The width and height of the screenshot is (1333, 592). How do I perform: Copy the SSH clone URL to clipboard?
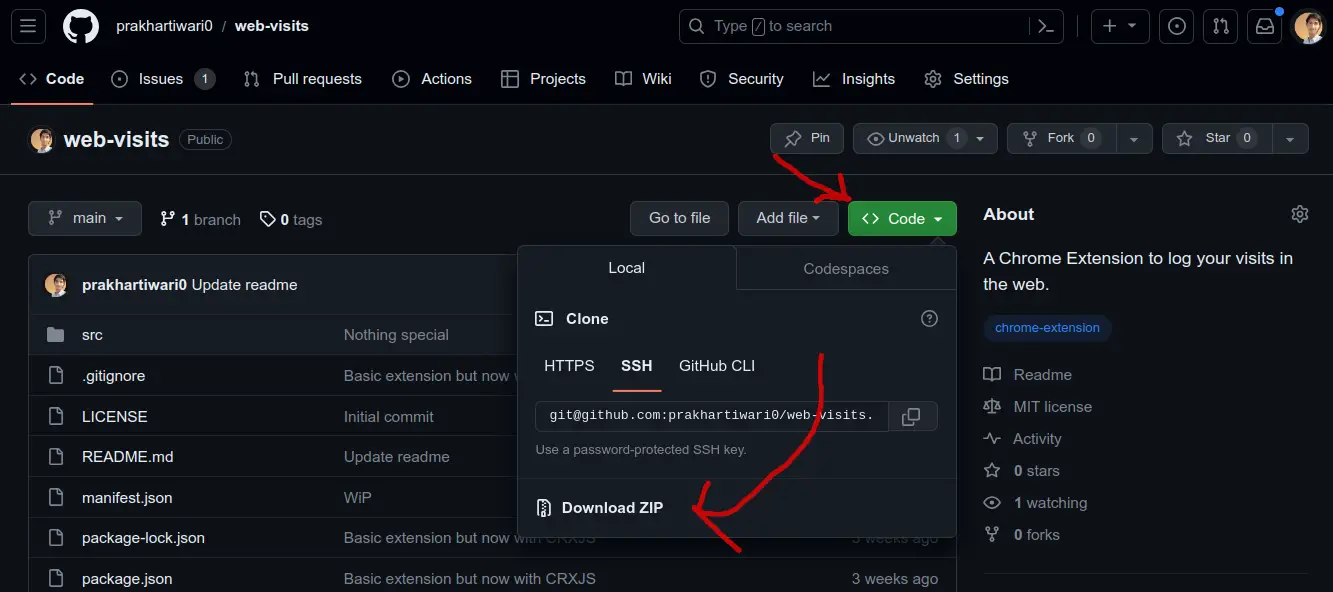pos(911,416)
